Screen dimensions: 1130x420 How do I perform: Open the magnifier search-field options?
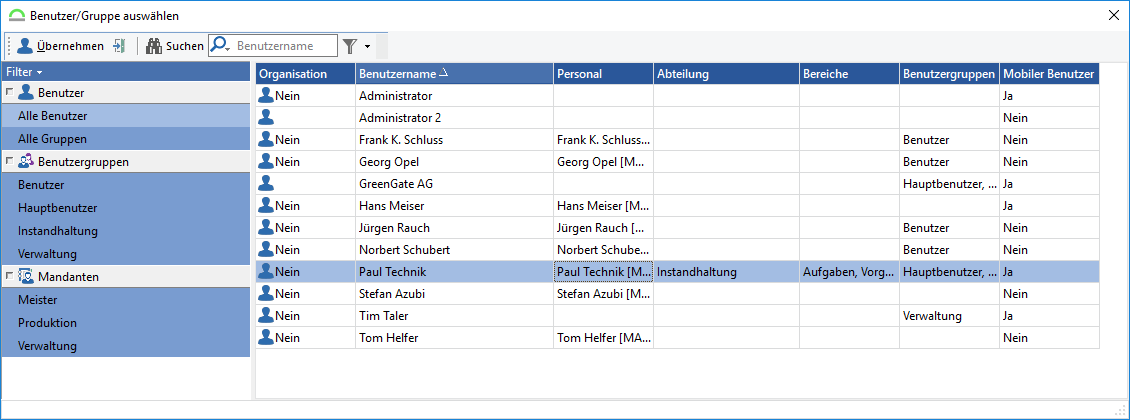tap(220, 46)
